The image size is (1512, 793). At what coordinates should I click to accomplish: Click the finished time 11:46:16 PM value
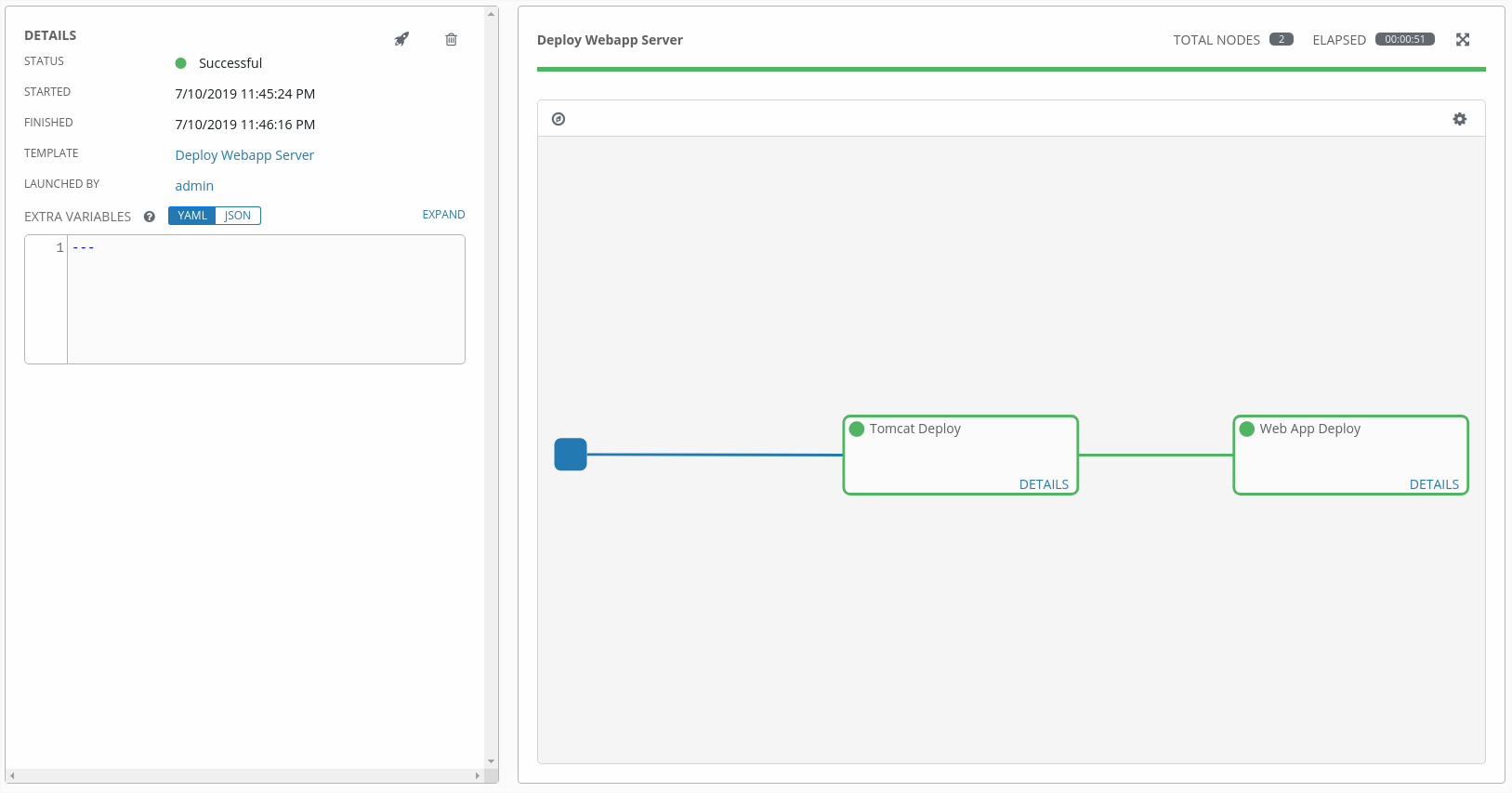tap(245, 125)
